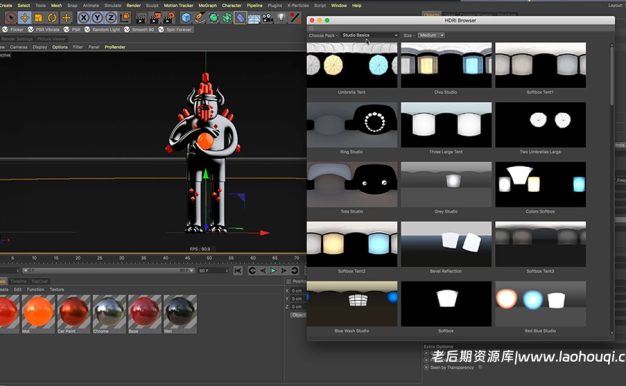Screen dimensions: 626x386
Task: Toggle the coordinate system icon
Action: click(125, 18)
